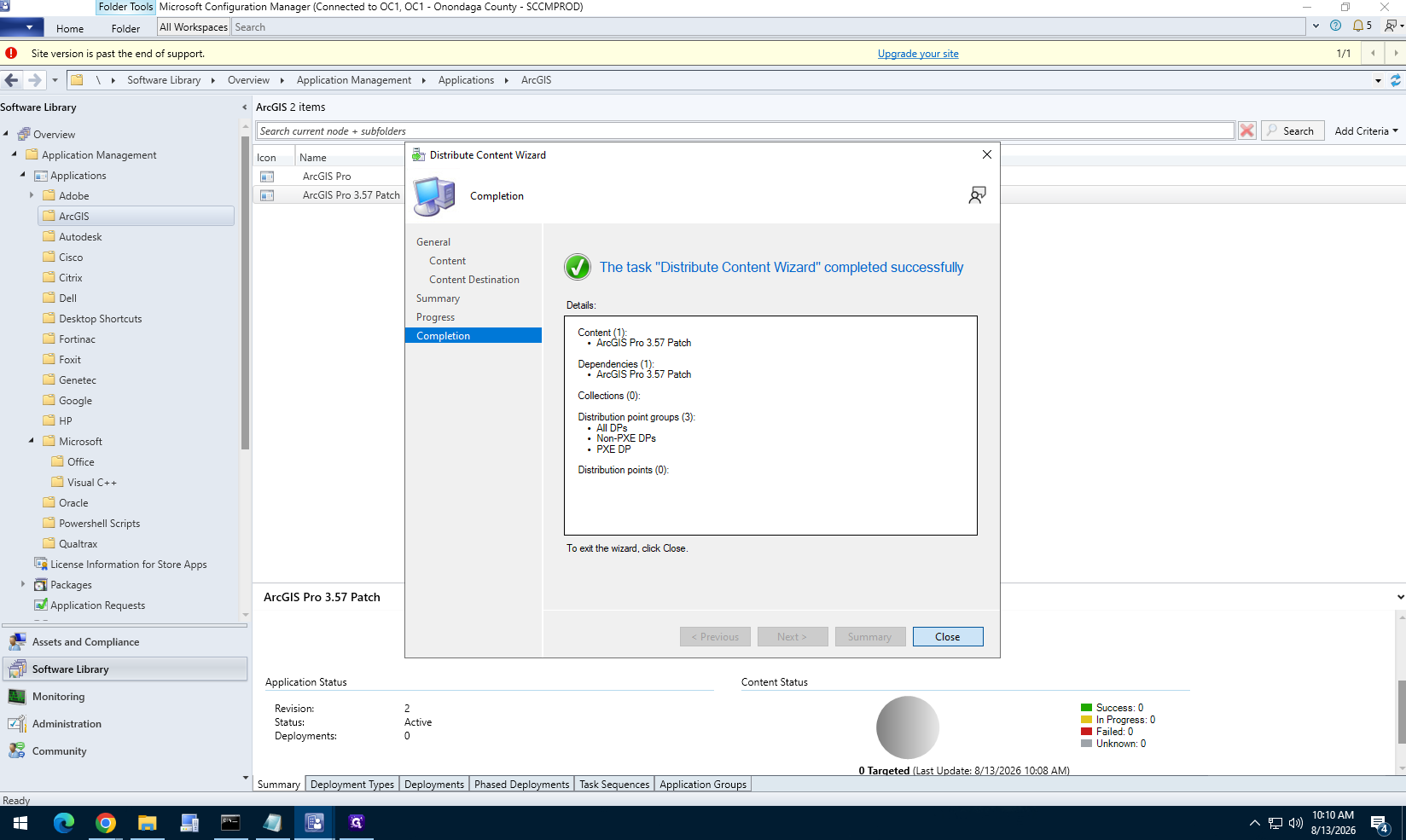Open the navigation history dropdown arrow

[x=55, y=80]
